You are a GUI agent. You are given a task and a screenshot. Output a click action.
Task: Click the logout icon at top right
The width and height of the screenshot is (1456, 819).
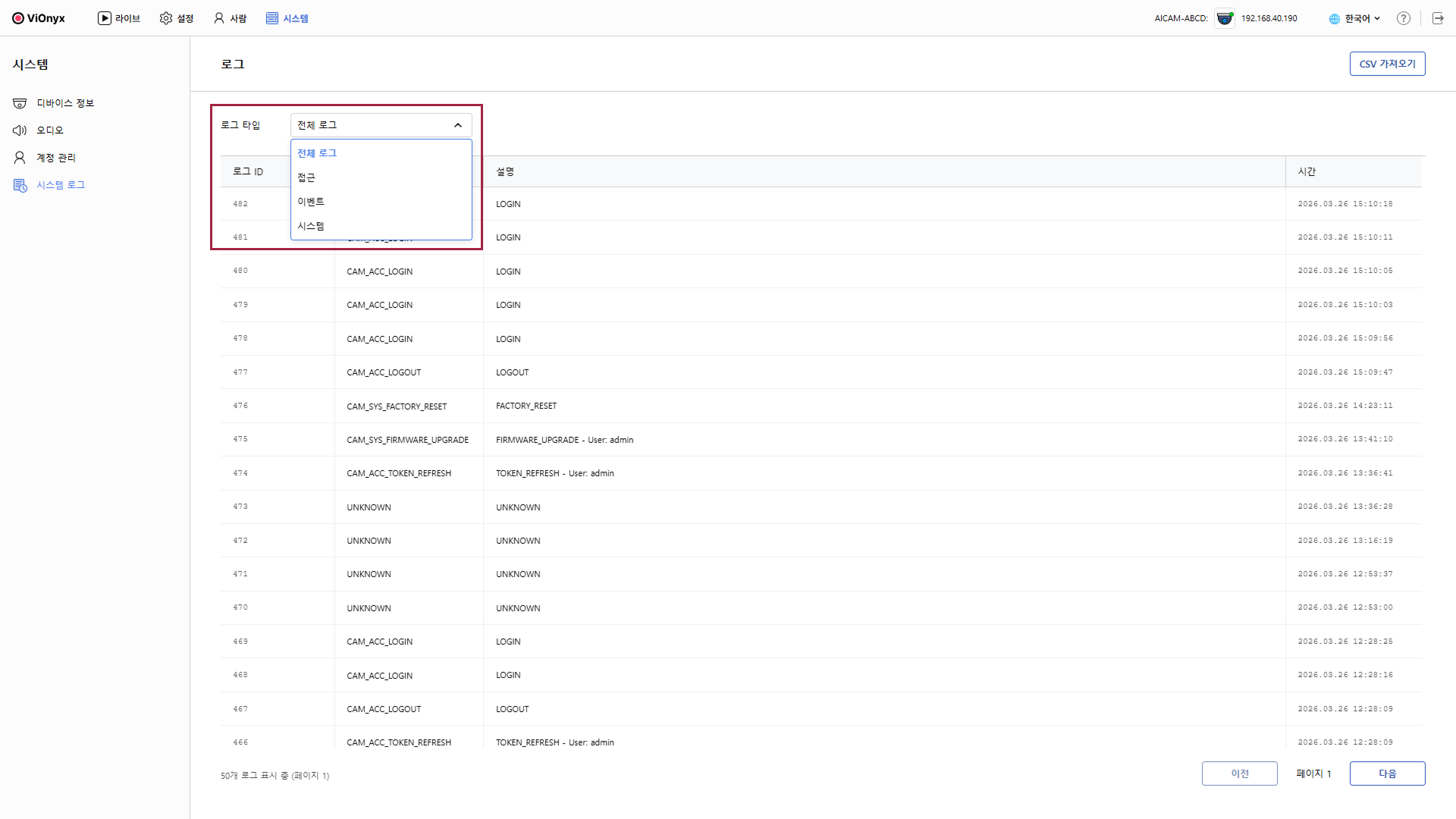click(1437, 18)
